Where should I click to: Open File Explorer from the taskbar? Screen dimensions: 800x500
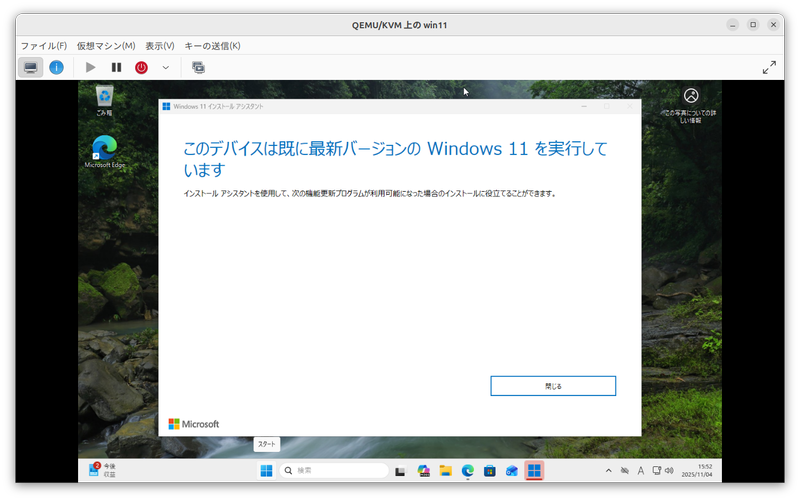[445, 470]
